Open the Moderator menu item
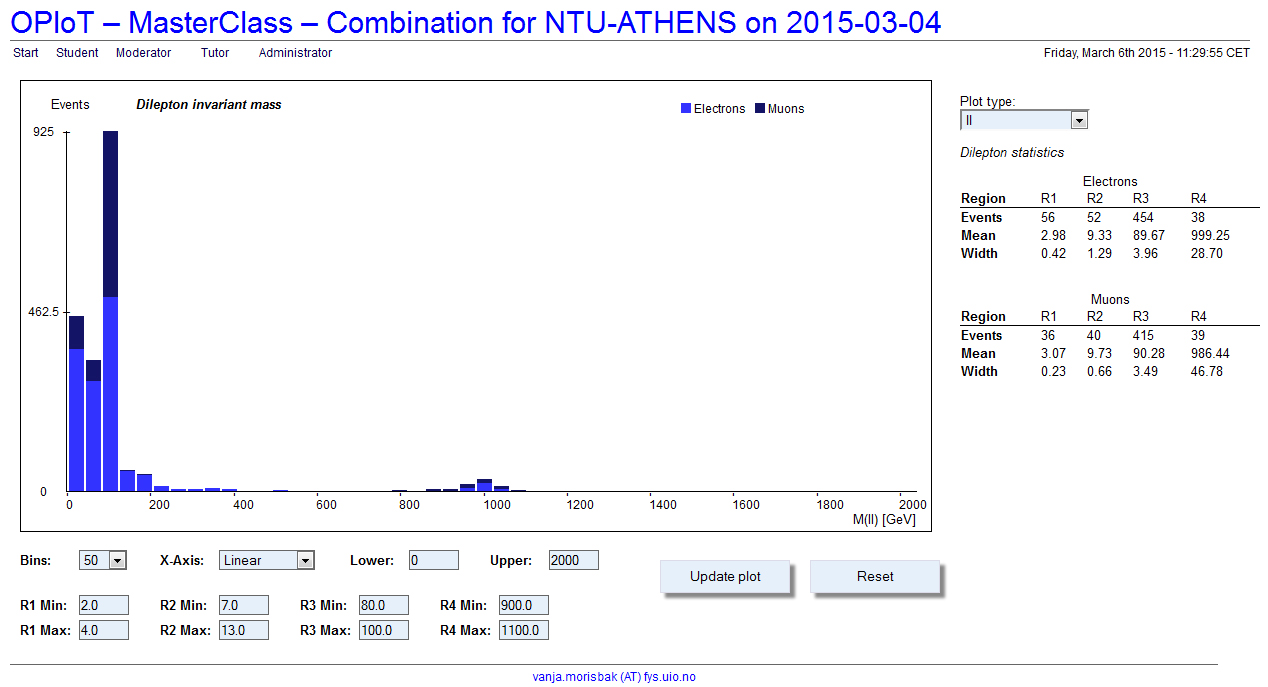Viewport: 1268px width, 687px height. (144, 53)
